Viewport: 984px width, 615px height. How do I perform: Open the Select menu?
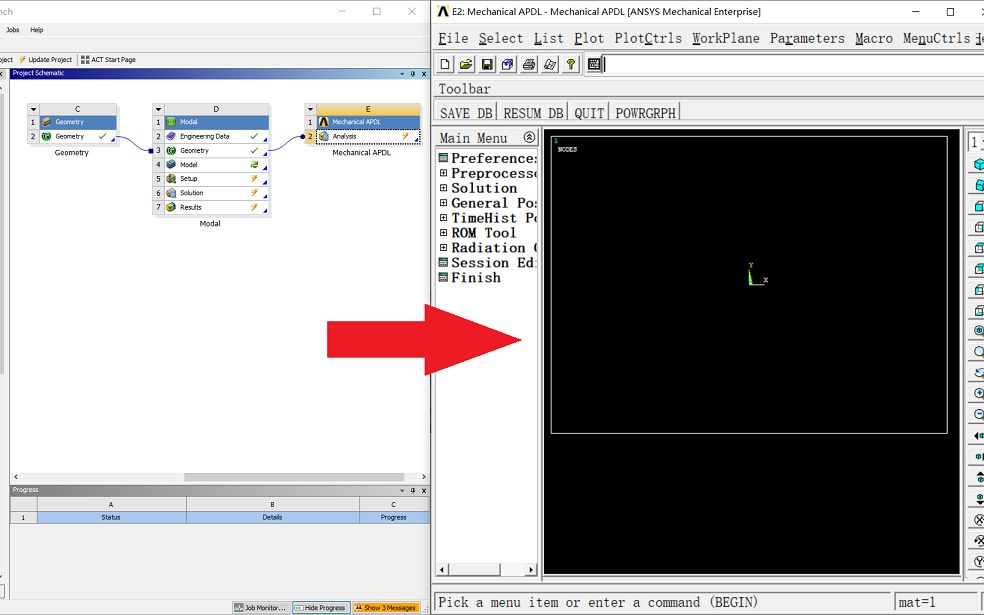pyautogui.click(x=501, y=38)
